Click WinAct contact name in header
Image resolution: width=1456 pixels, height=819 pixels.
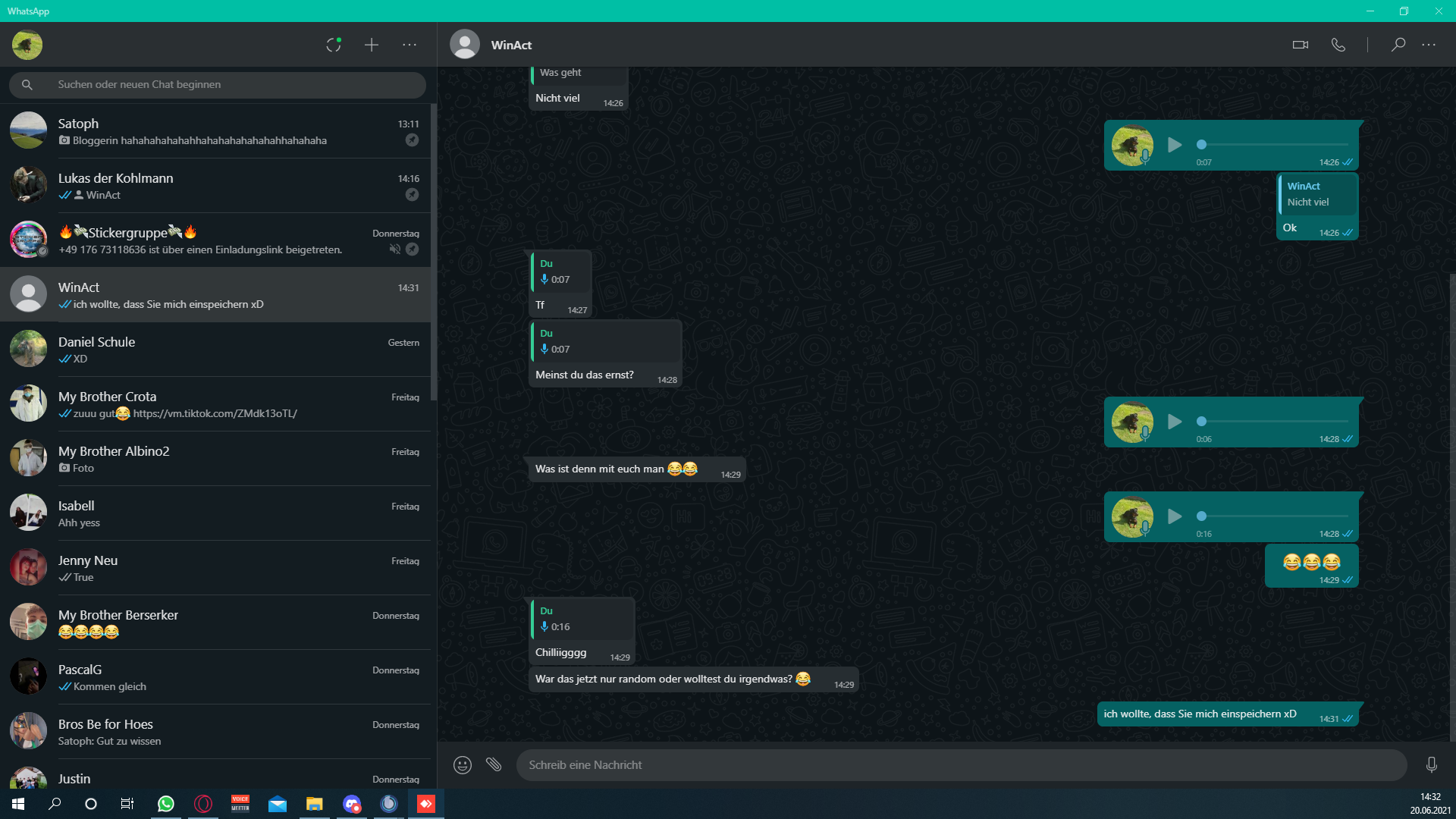[511, 45]
